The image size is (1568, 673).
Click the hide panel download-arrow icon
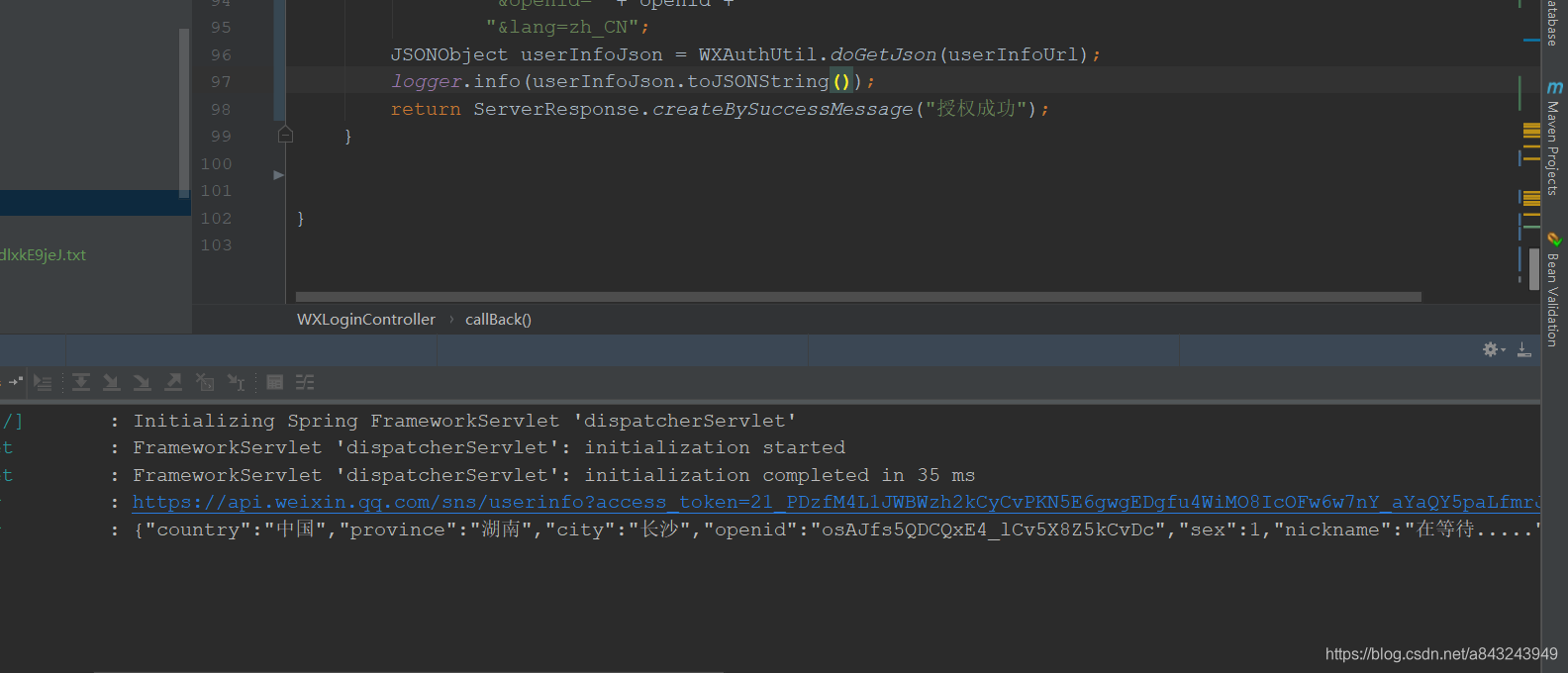(x=1524, y=349)
